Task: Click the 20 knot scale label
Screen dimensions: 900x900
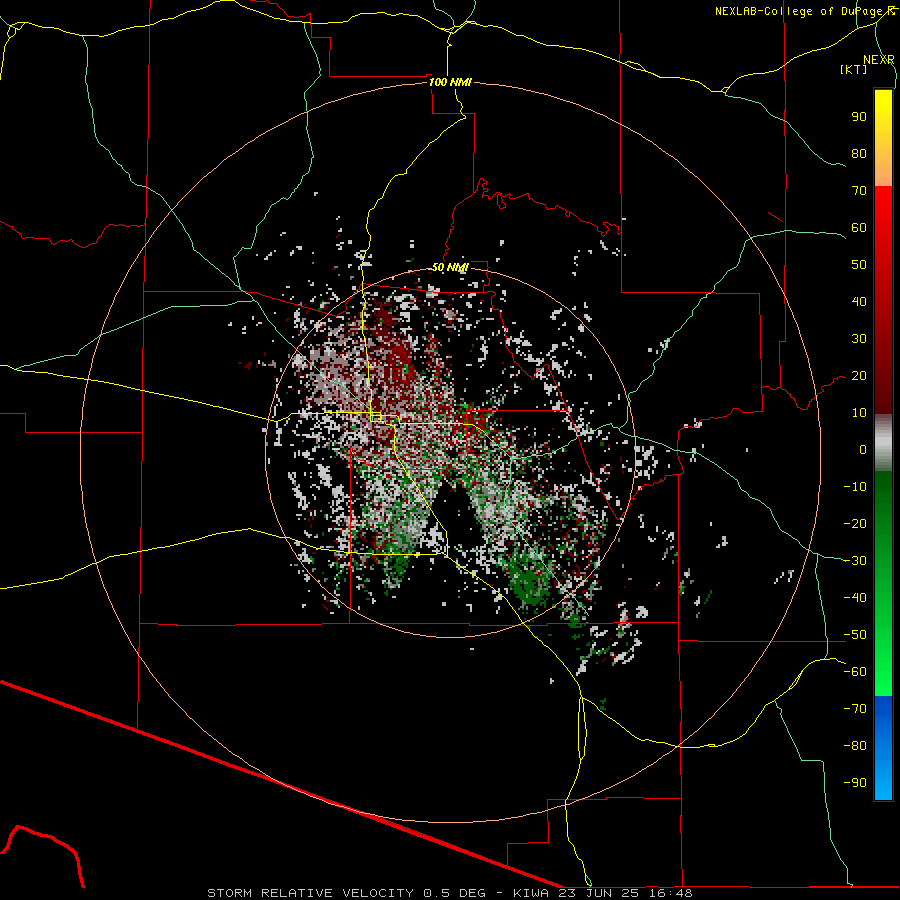Action: (x=859, y=376)
